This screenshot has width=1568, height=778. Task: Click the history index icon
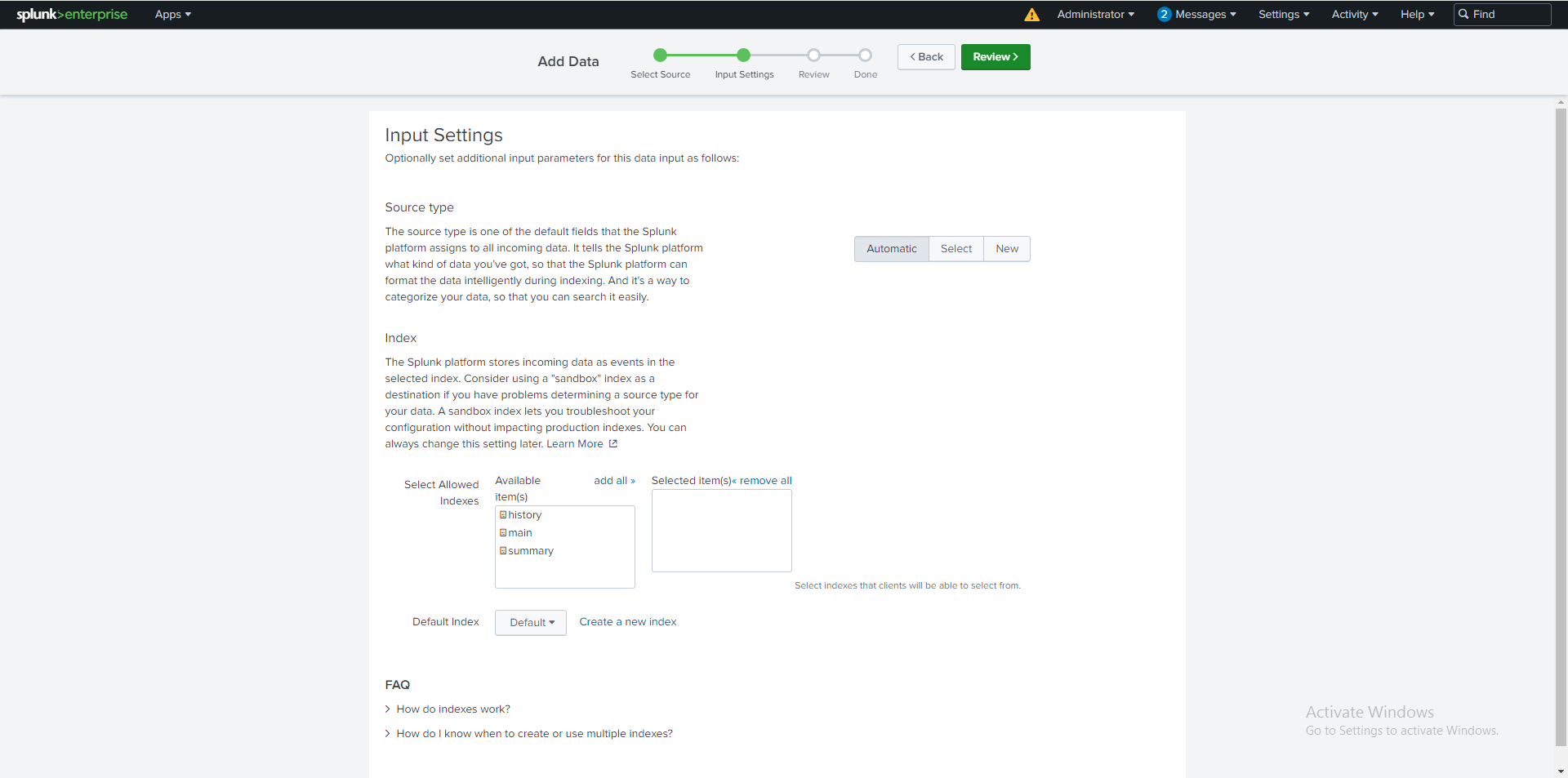503,515
